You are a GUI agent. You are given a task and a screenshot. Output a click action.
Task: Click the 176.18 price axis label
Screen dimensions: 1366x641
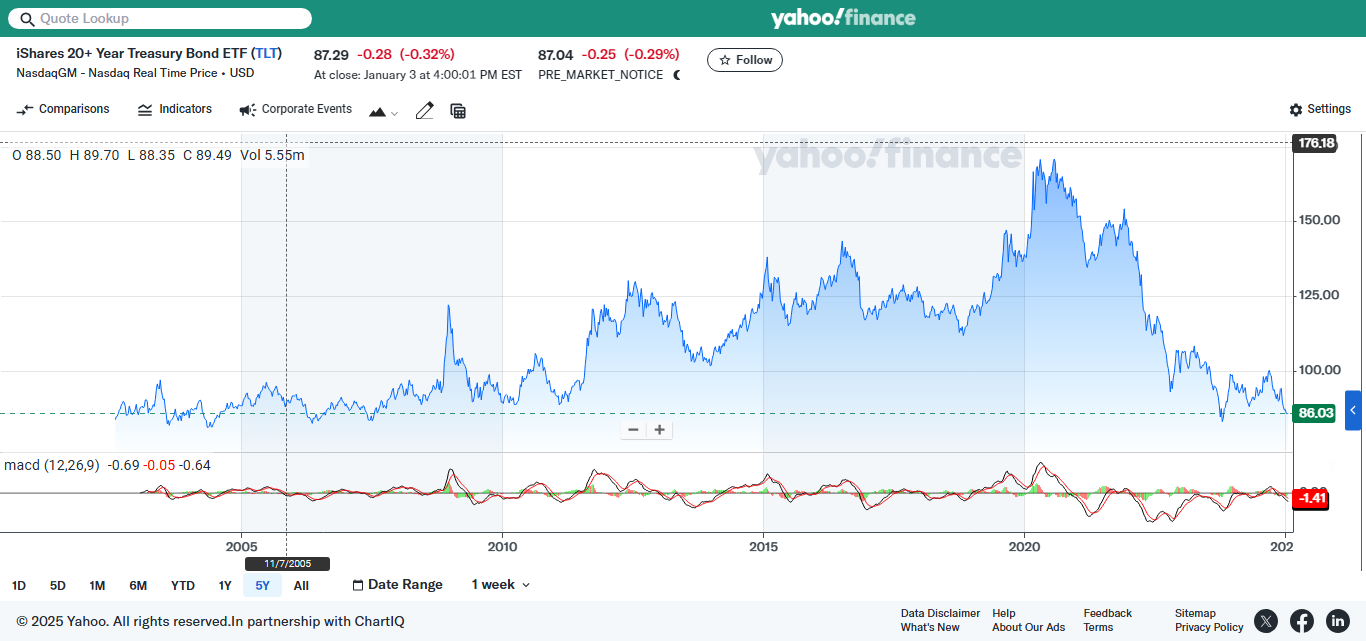tap(1315, 143)
